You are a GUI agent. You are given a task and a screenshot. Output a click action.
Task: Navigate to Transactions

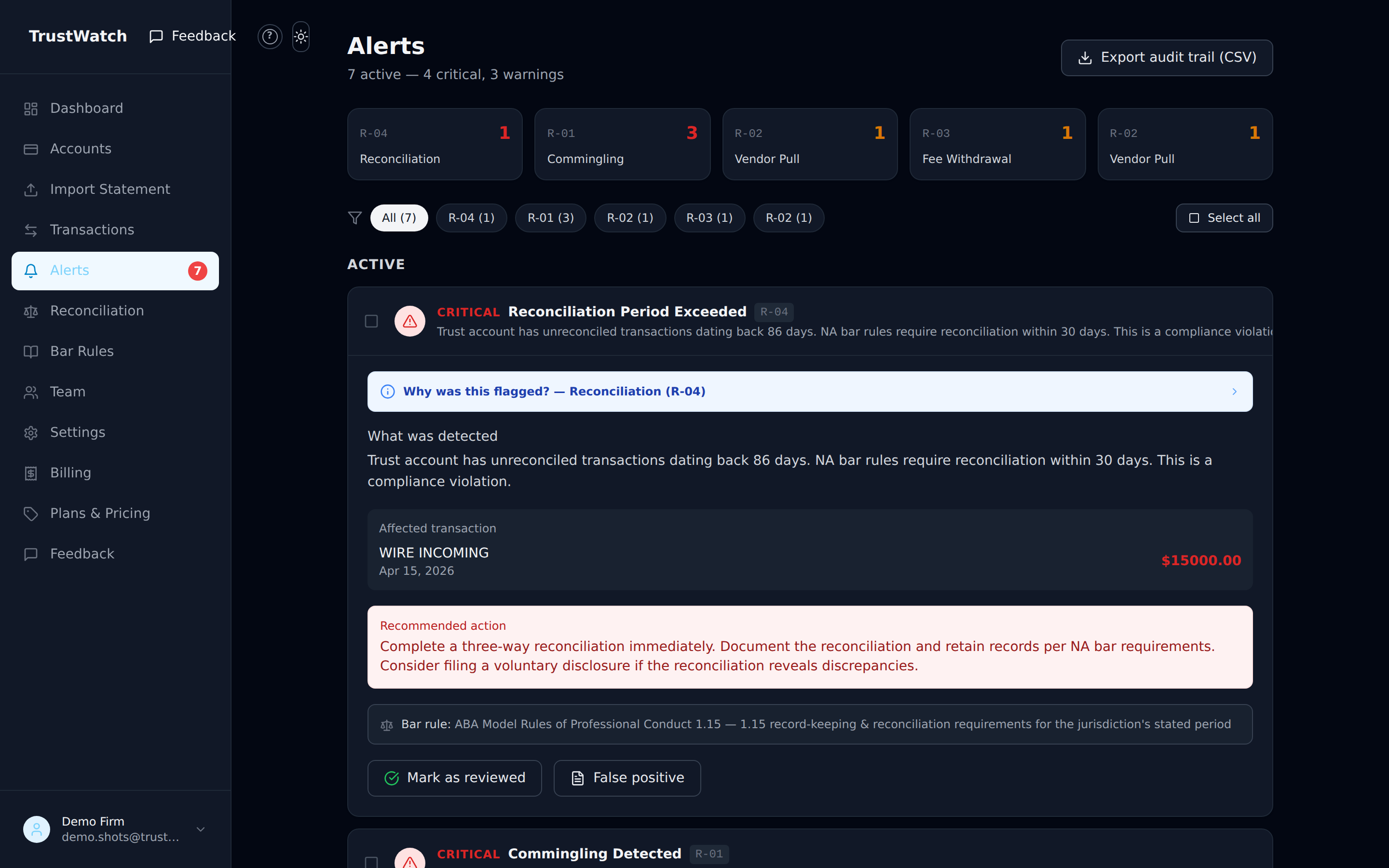point(115,230)
